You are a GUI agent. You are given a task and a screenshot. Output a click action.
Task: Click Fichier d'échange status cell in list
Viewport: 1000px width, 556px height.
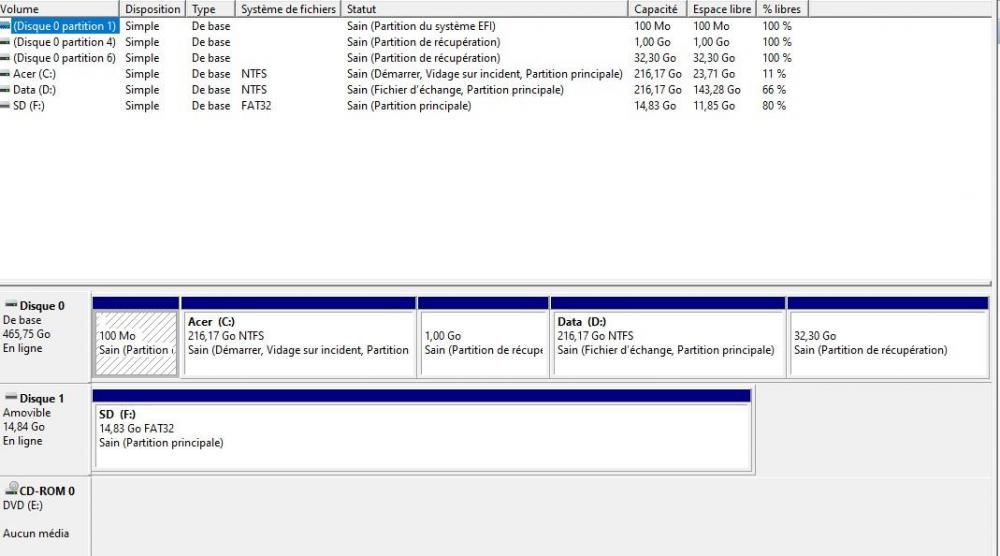click(x=455, y=90)
